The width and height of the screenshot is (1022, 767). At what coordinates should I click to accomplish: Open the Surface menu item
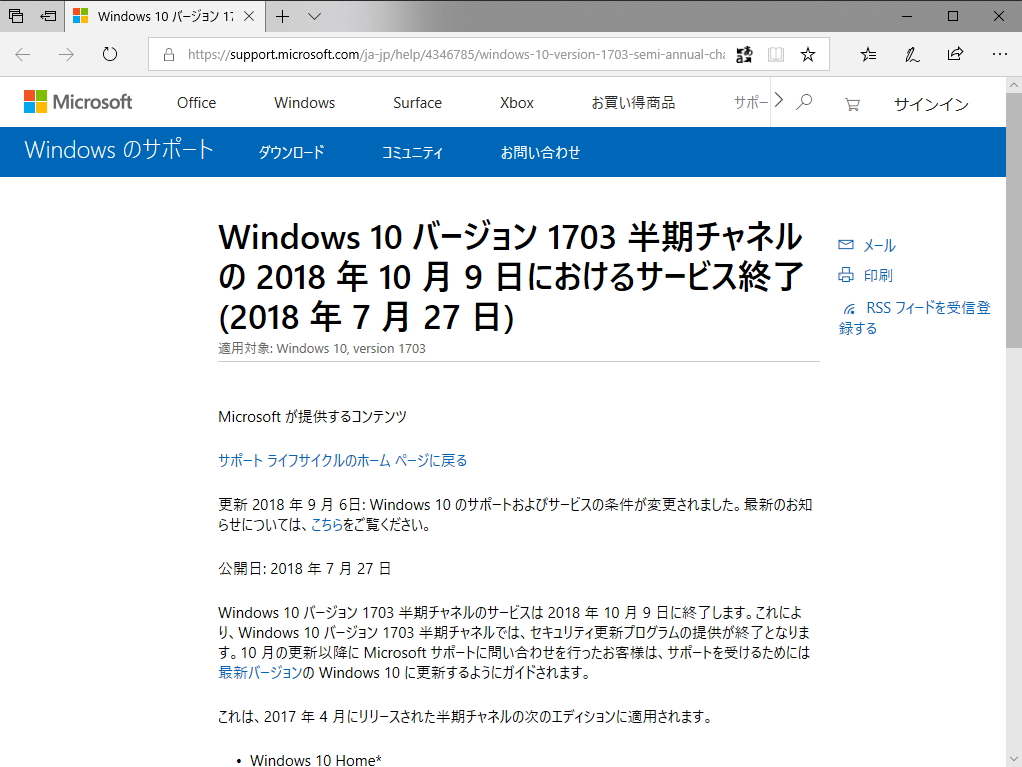pos(417,103)
